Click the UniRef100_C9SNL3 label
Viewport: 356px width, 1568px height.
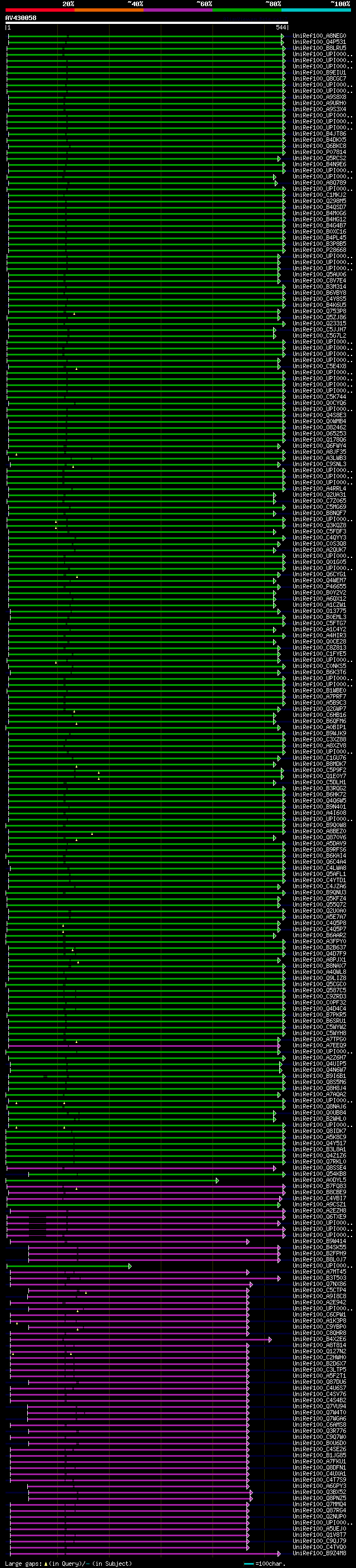click(319, 464)
